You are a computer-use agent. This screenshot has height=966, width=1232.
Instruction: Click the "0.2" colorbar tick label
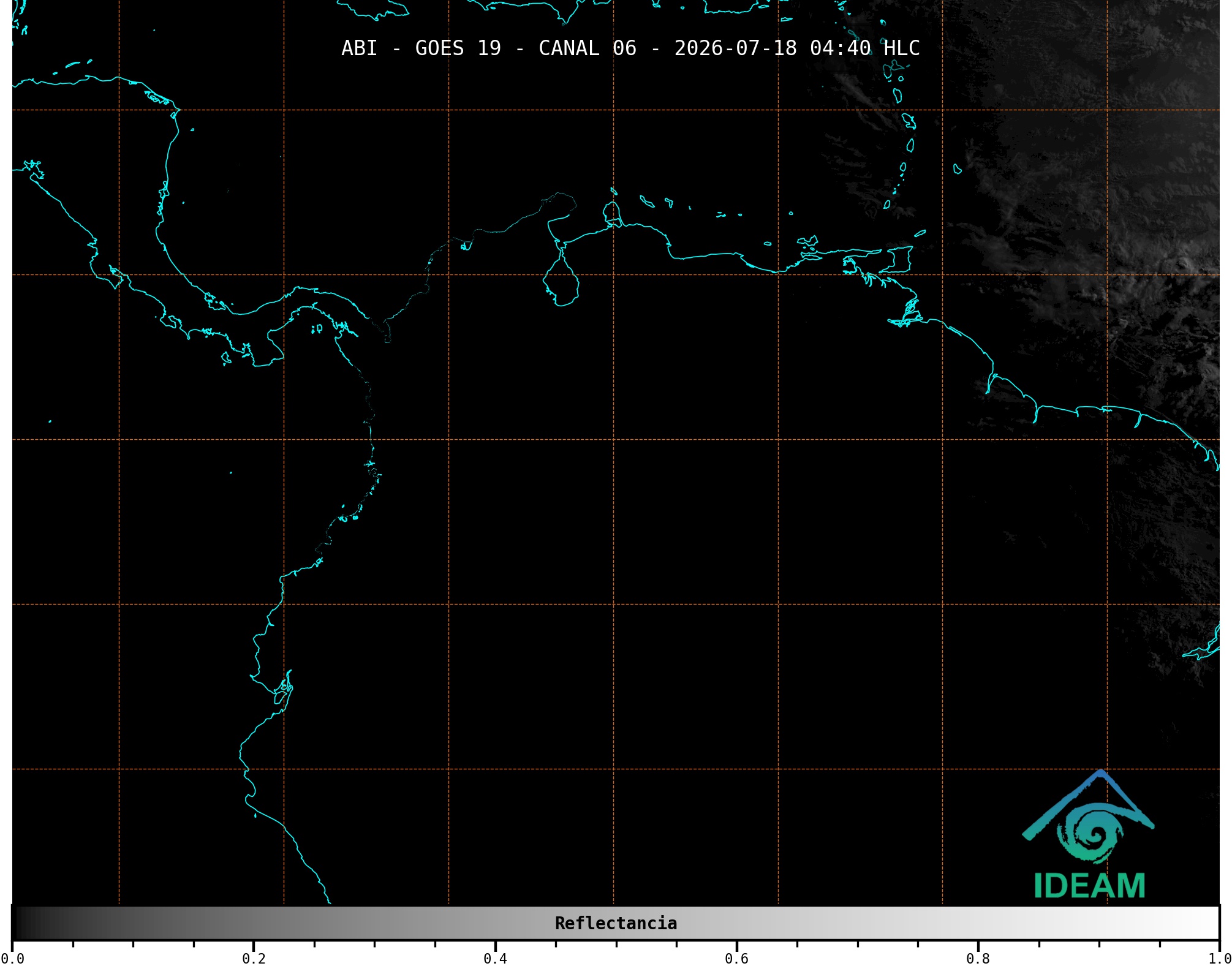(254, 959)
